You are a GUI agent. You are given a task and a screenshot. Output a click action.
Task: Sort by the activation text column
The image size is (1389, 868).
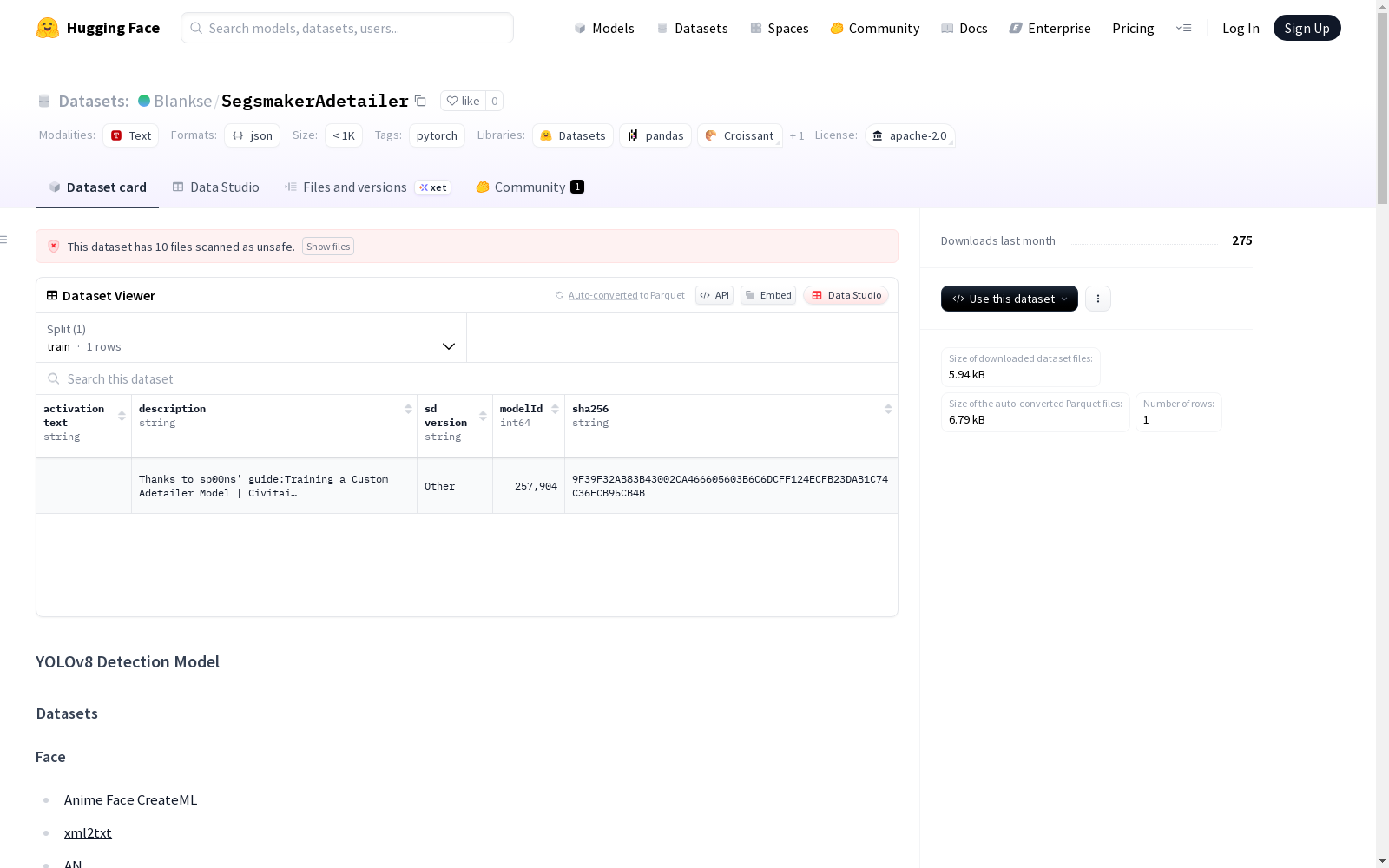click(x=122, y=416)
